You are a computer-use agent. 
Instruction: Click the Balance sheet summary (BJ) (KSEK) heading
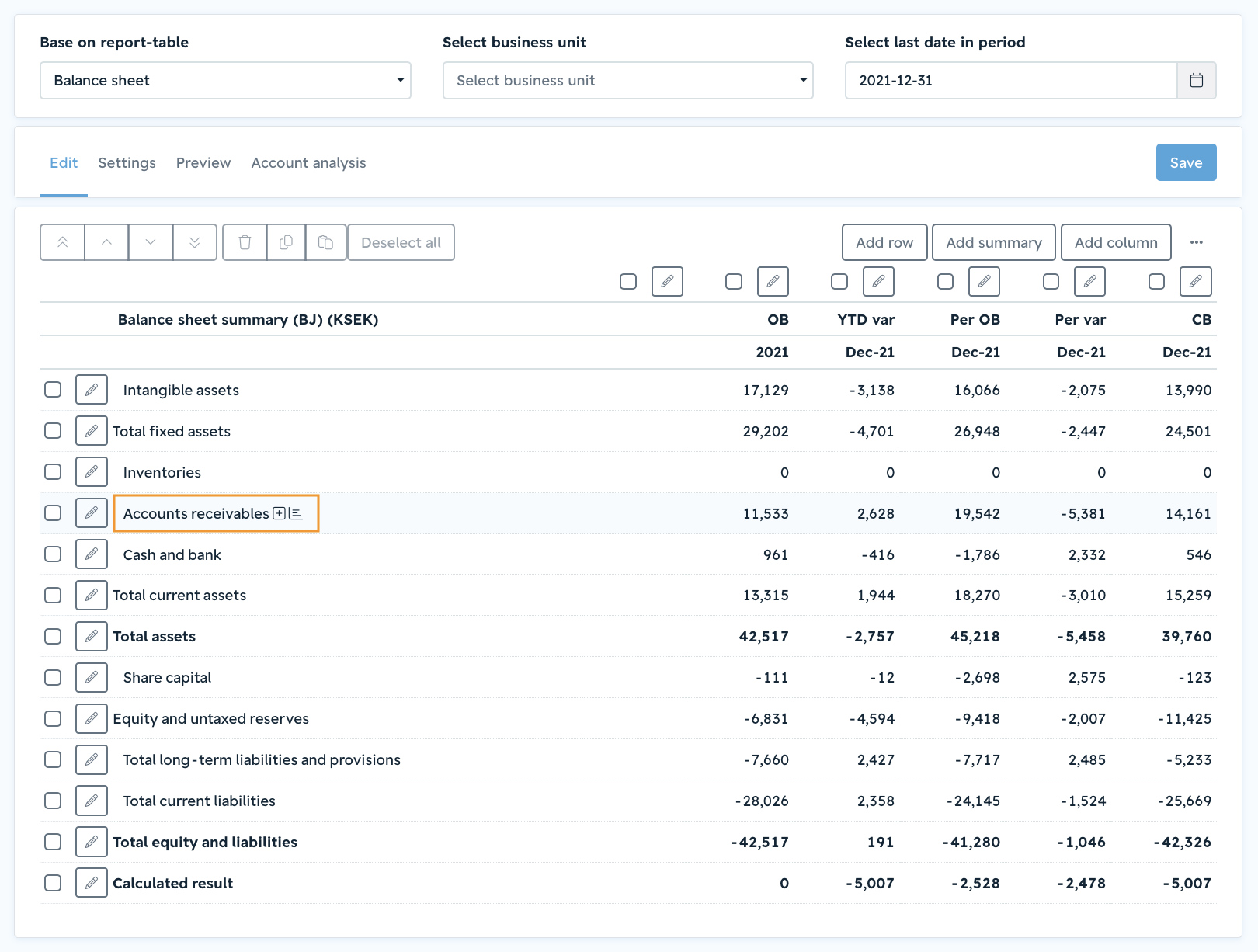coord(248,319)
